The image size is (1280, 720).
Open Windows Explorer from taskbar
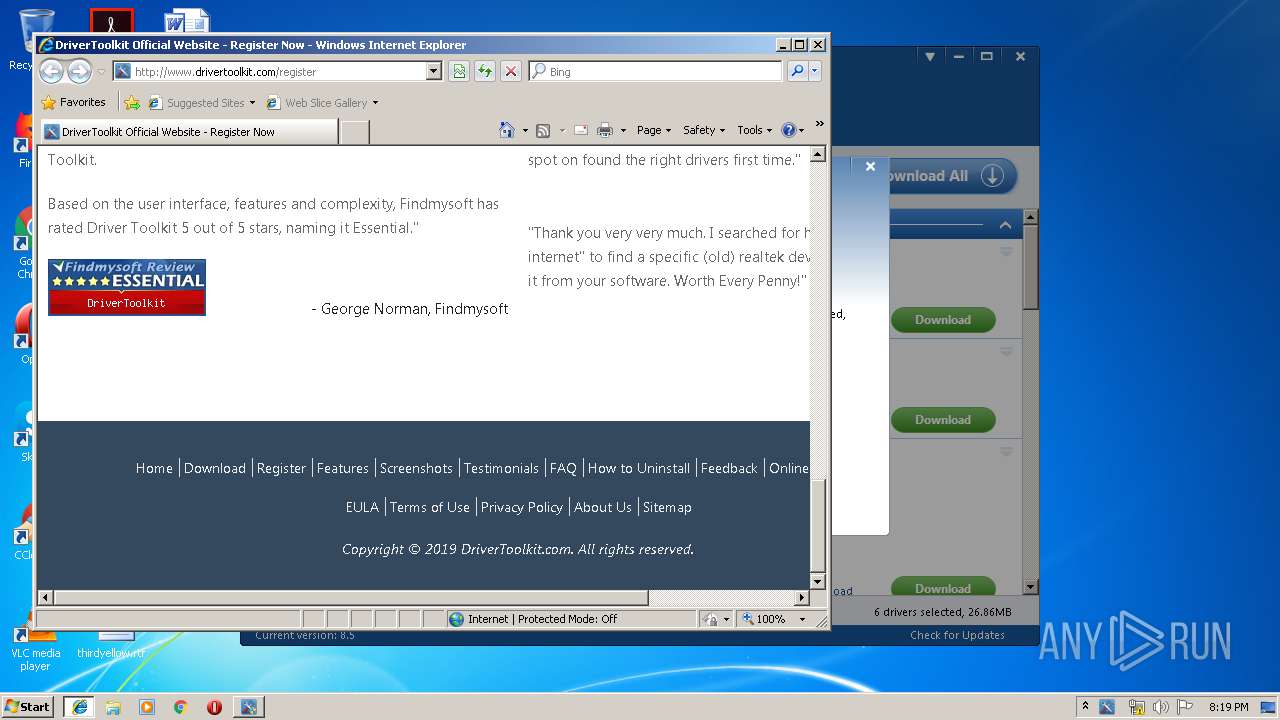coord(113,706)
